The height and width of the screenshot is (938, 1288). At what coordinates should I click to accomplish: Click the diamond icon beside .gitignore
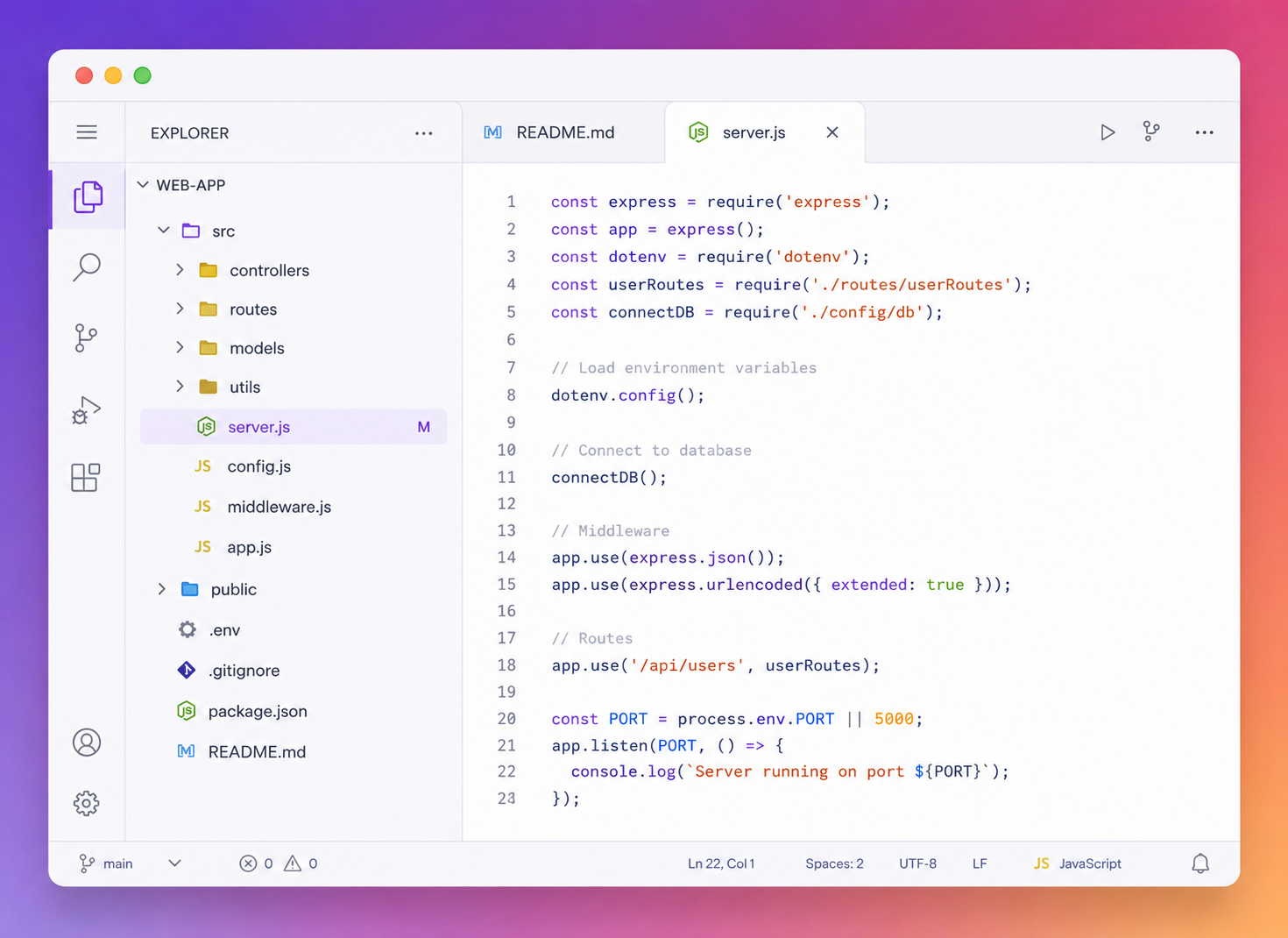187,671
